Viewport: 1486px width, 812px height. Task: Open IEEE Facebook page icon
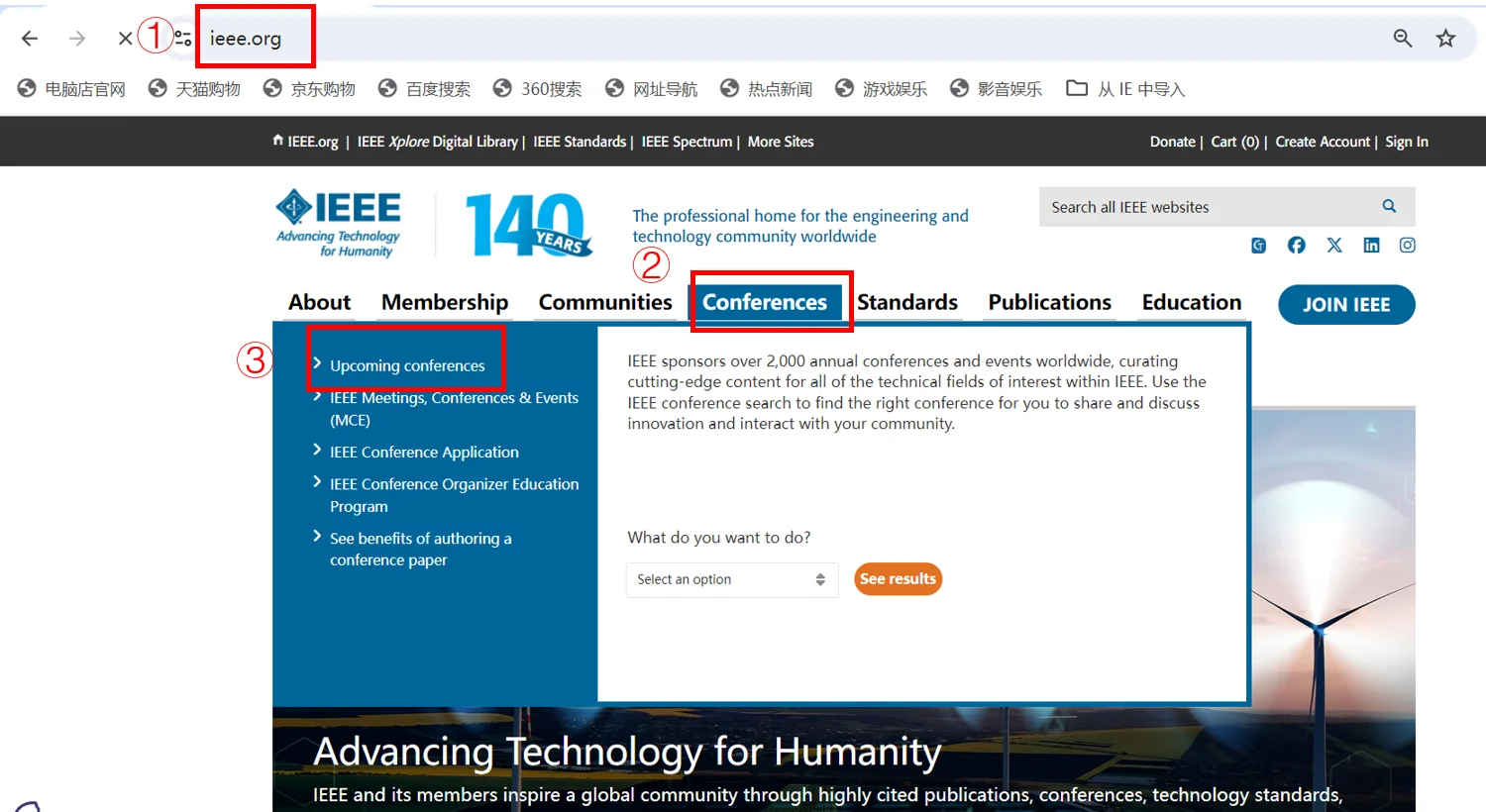(x=1296, y=246)
